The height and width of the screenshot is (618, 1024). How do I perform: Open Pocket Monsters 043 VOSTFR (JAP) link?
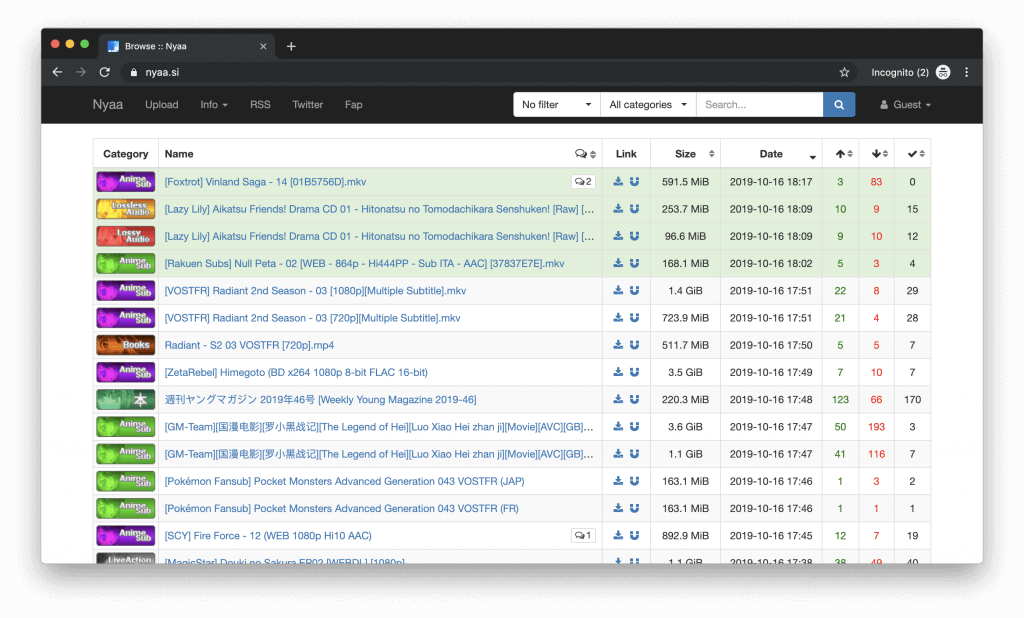point(344,481)
